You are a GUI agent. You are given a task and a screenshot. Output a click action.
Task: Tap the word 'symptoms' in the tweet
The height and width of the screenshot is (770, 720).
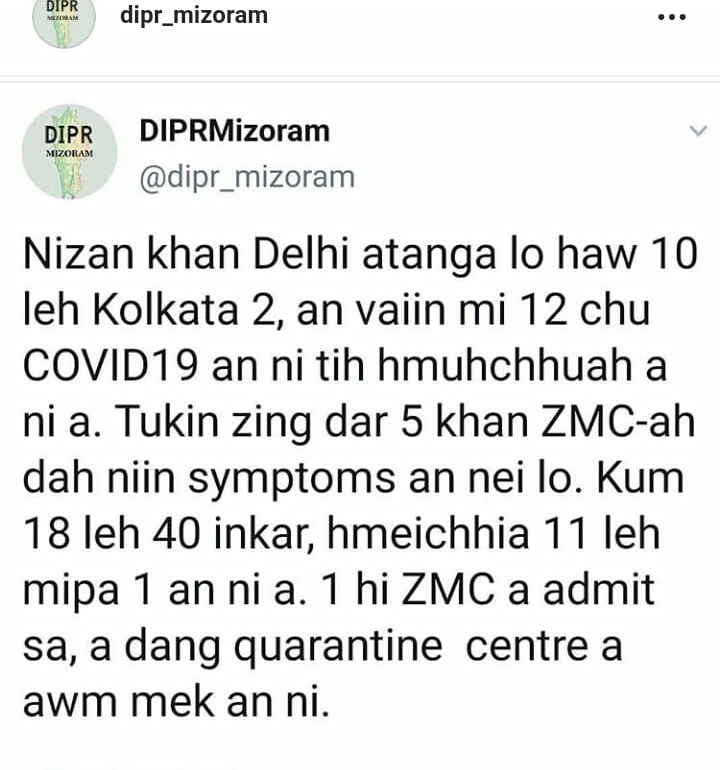pyautogui.click(x=292, y=480)
